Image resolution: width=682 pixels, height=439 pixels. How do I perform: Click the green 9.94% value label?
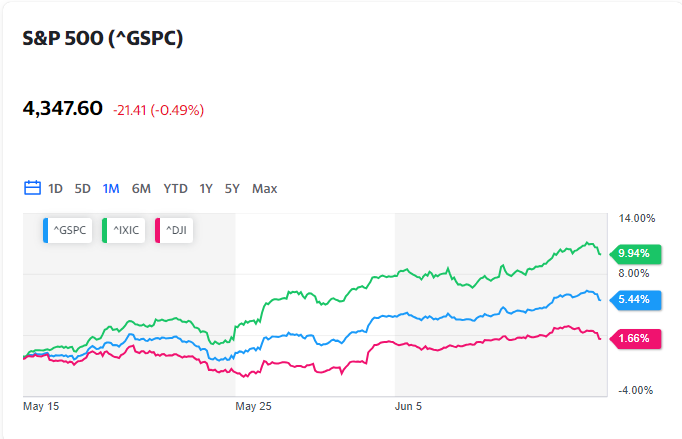(634, 253)
